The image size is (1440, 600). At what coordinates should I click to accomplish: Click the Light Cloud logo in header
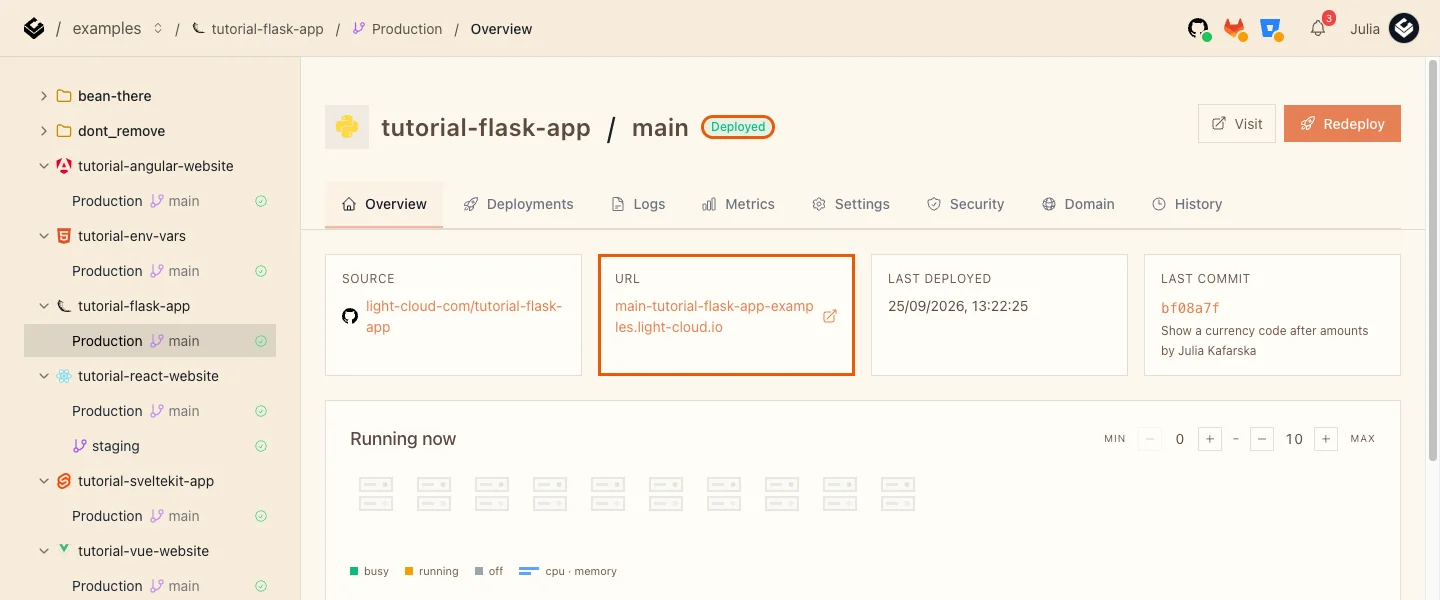(34, 29)
